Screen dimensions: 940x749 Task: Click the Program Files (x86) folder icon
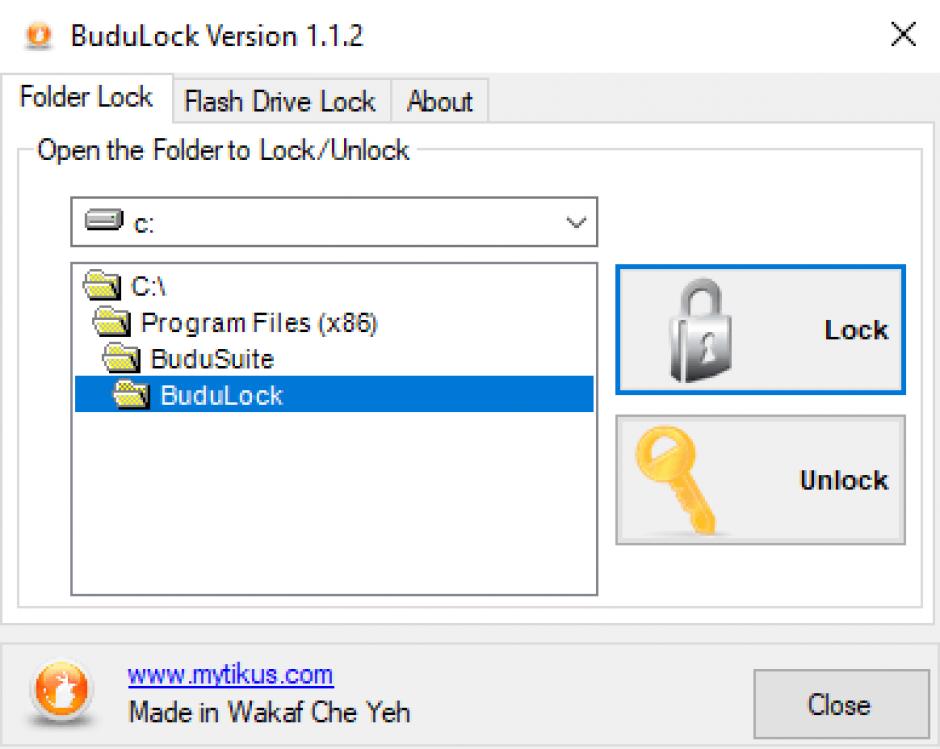tap(112, 322)
